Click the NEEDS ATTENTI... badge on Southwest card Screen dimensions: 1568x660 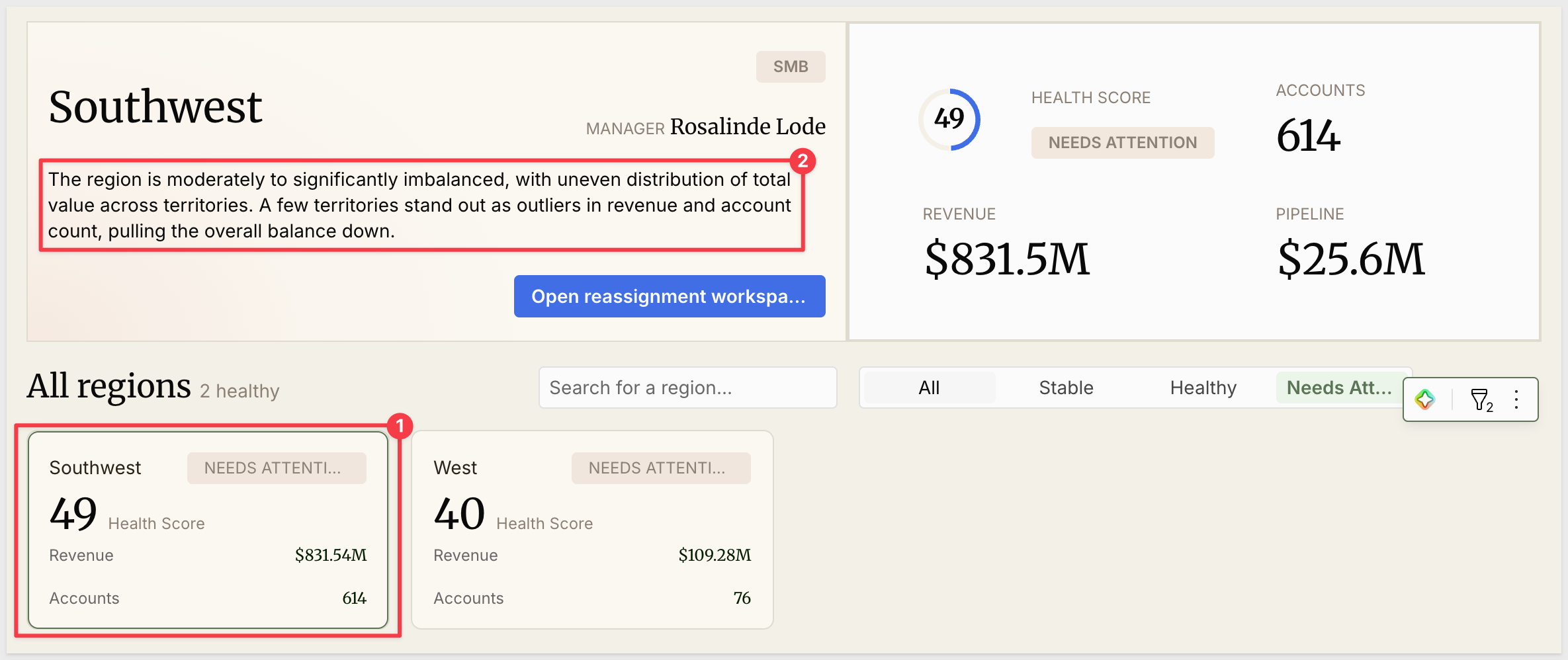(277, 468)
